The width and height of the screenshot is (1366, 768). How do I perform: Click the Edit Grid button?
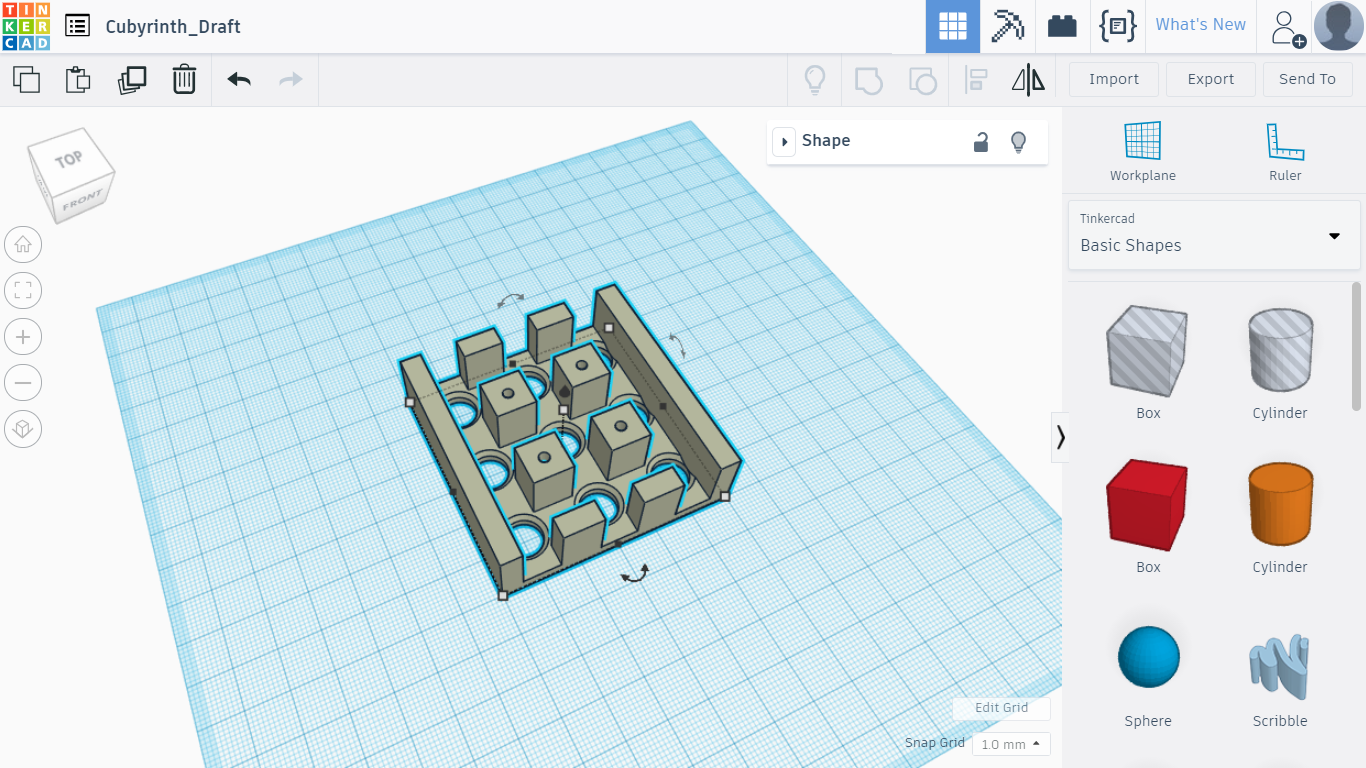click(1001, 708)
